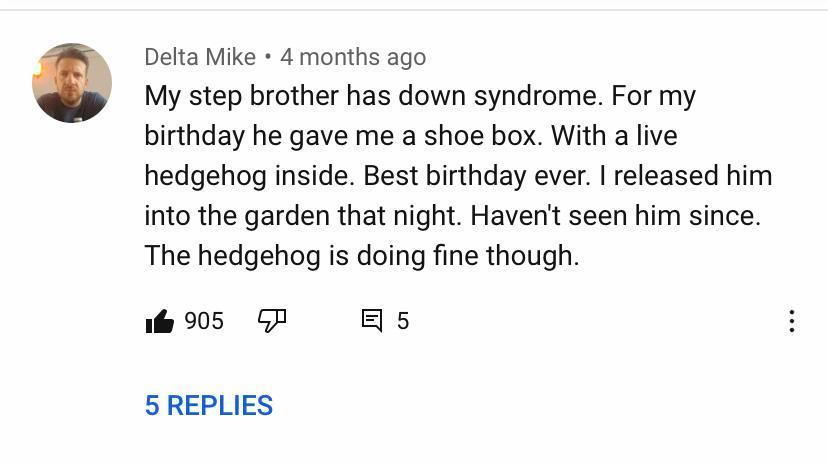
Task: Click the line starting "hedgehog inside"
Action: 458,176
